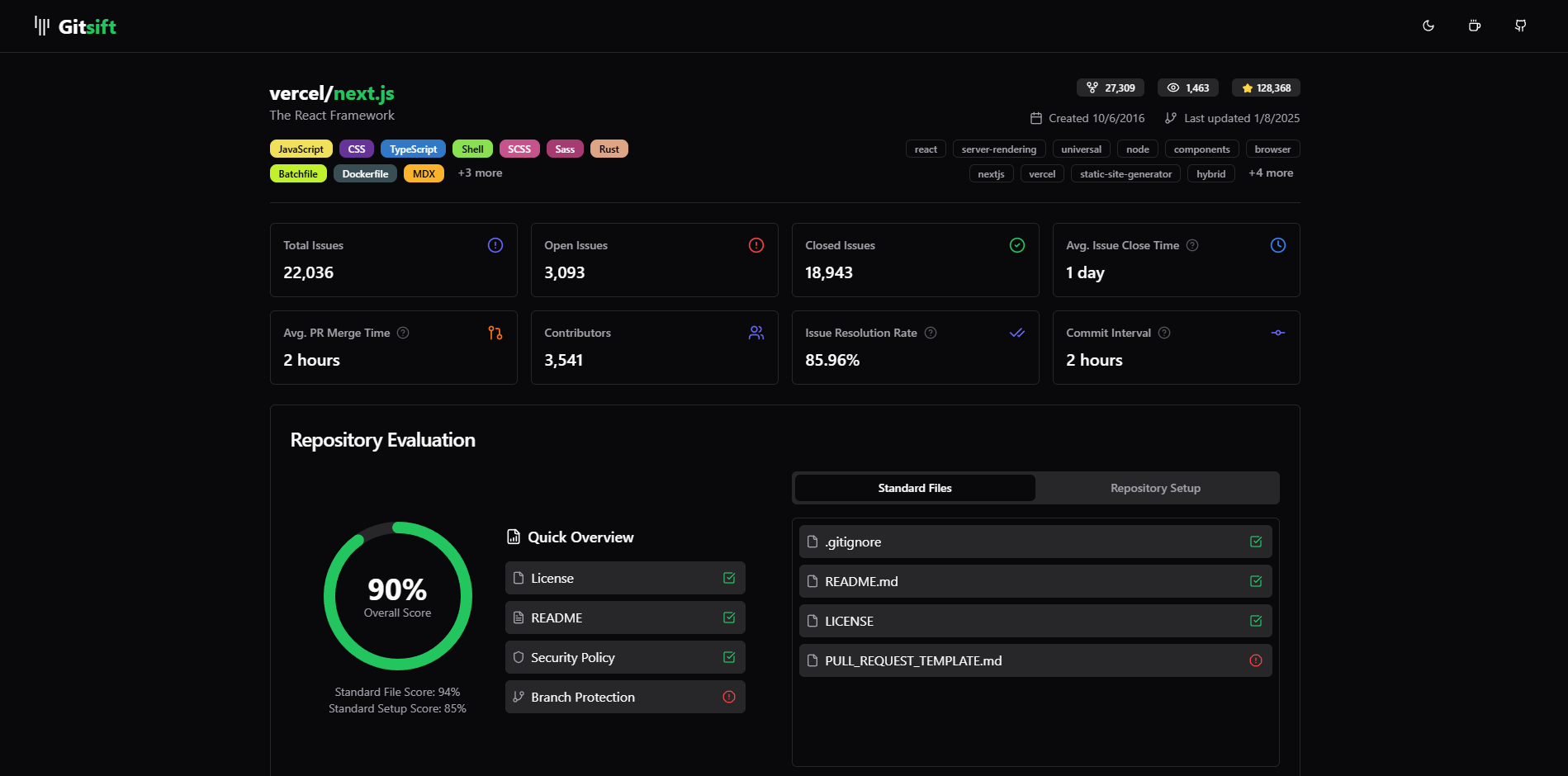1568x776 pixels.
Task: Click the browser topic tag
Action: click(x=1273, y=149)
